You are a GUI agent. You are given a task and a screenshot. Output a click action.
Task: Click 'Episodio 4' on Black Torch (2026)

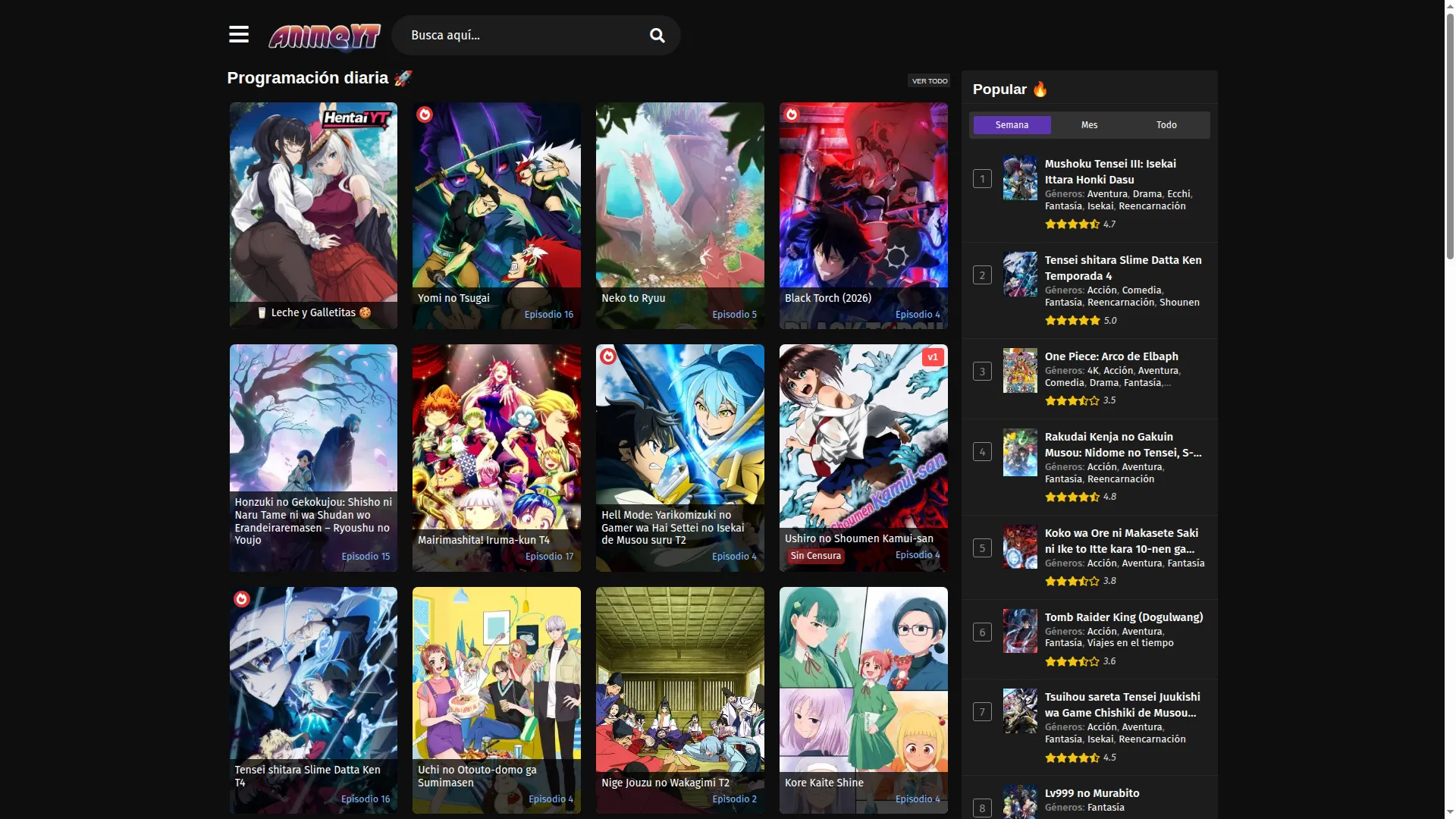click(918, 315)
